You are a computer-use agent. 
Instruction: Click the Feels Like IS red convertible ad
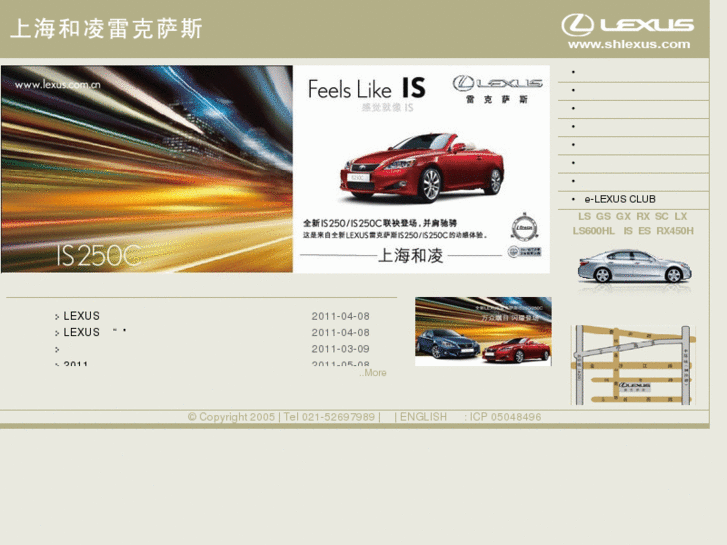pos(421,169)
